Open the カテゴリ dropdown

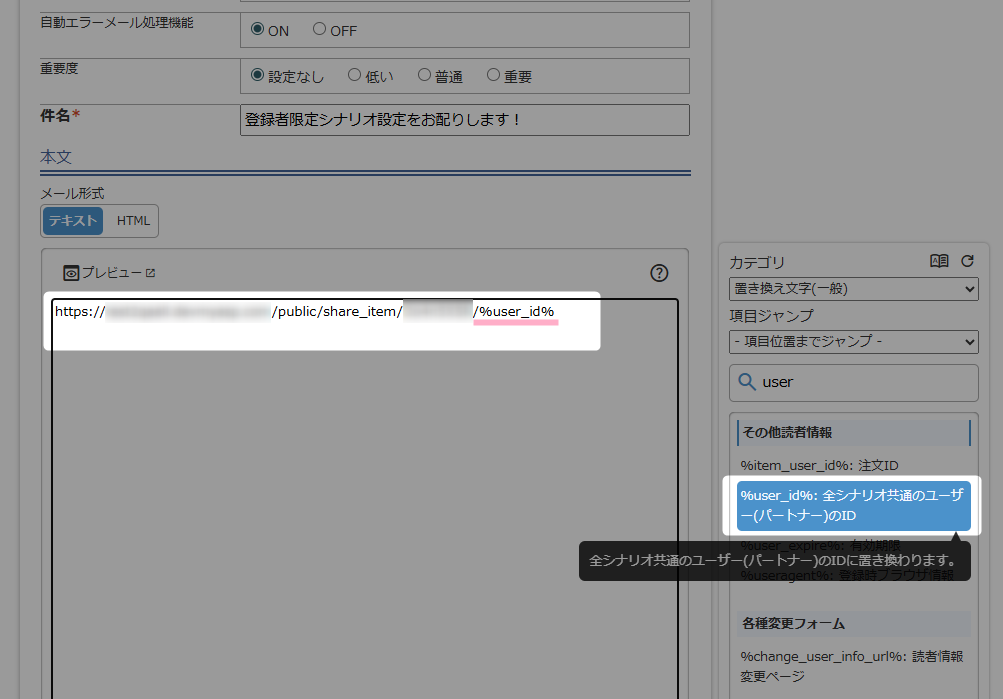coord(853,289)
